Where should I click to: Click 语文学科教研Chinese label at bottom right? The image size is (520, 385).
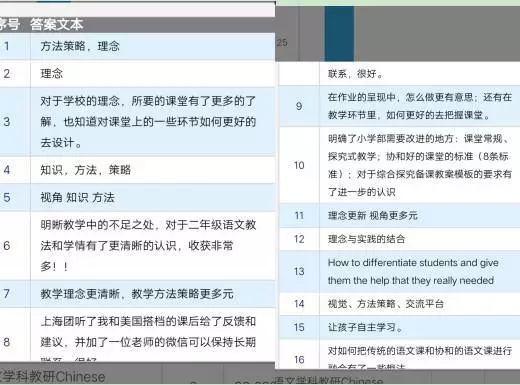coord(328,380)
